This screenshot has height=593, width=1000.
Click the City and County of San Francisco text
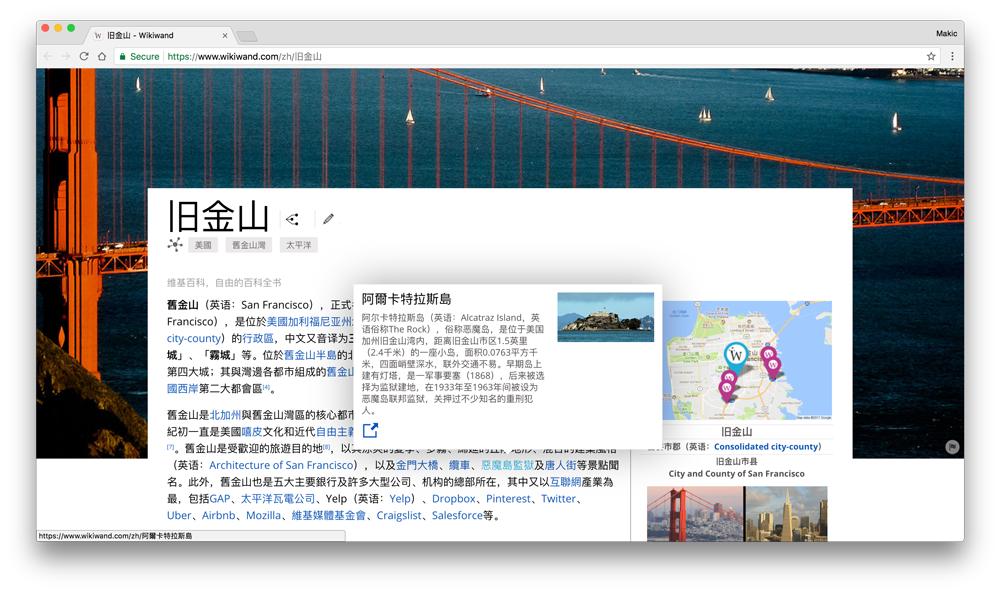736,474
